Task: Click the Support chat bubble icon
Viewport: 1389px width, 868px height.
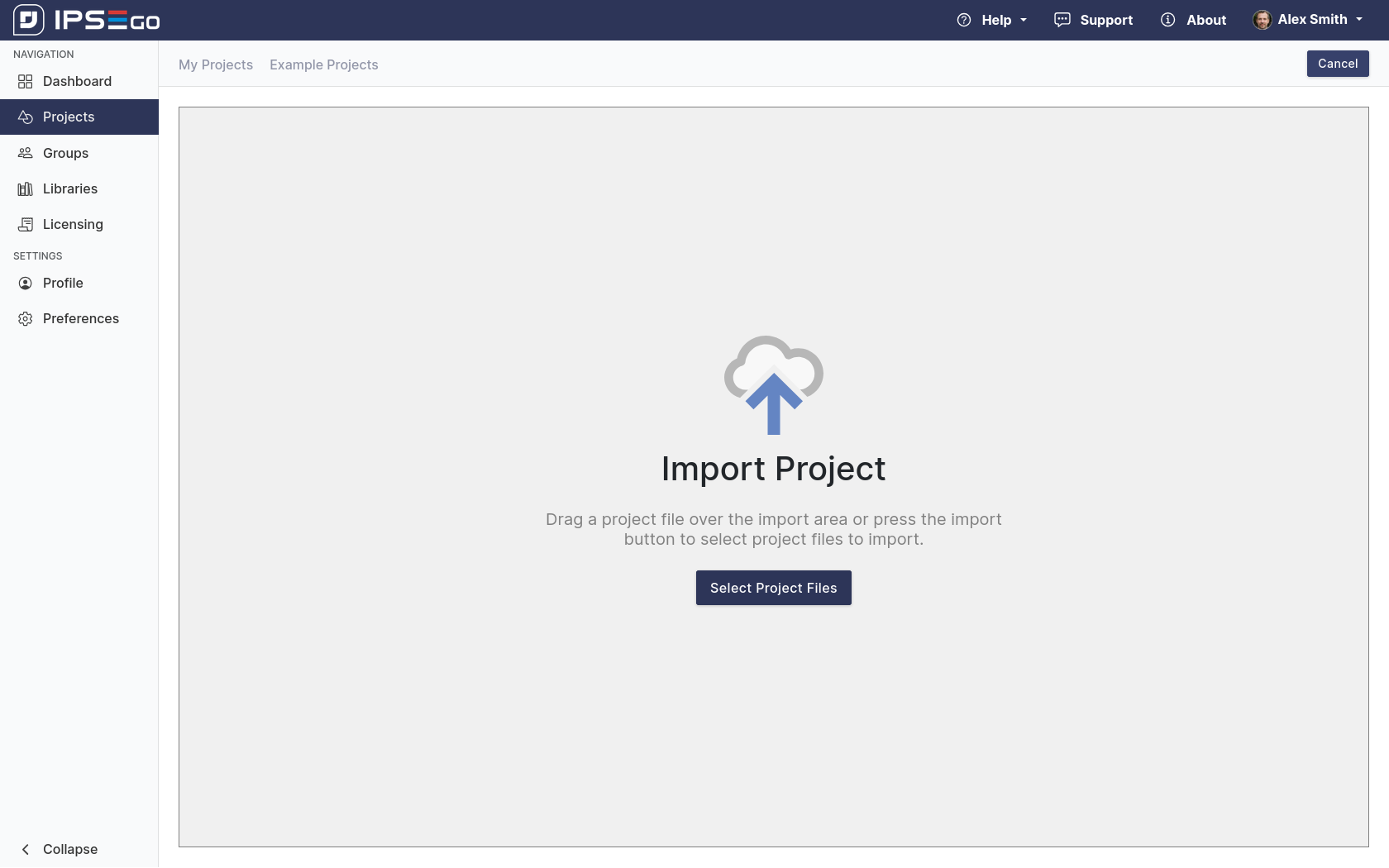Action: click(1062, 20)
